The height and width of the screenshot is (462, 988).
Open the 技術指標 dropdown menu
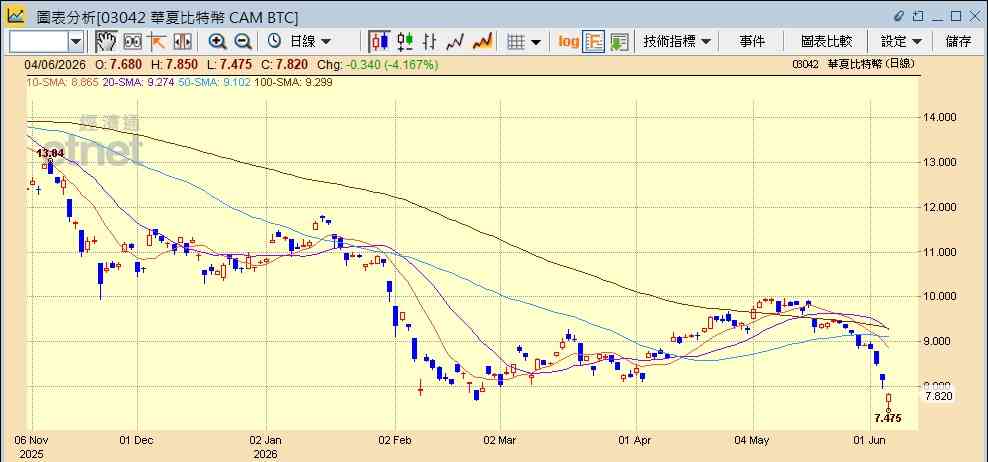coord(677,42)
